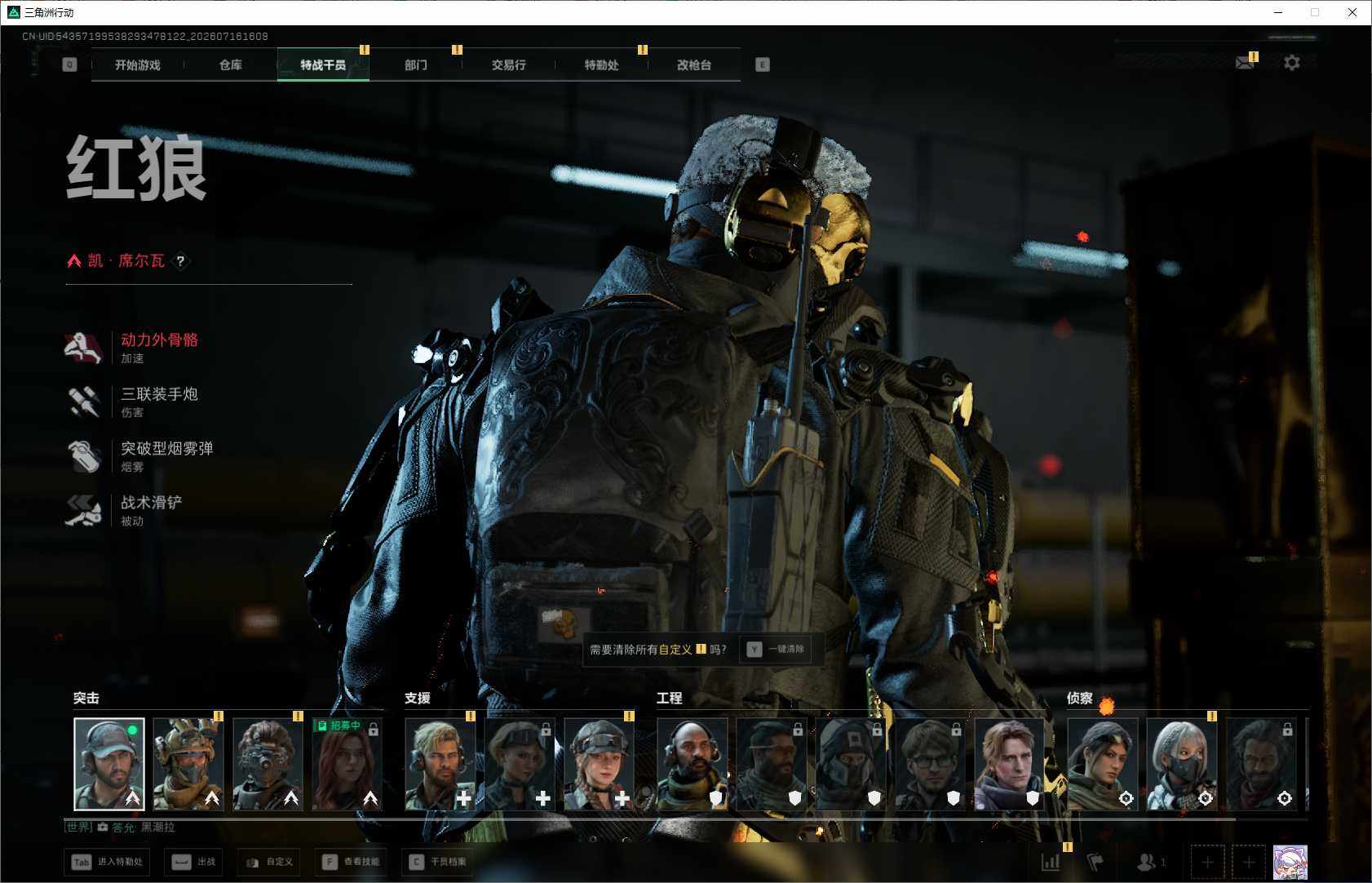Image resolution: width=1372 pixels, height=883 pixels.
Task: Open the mail inbox envelope icon
Action: (x=1245, y=63)
